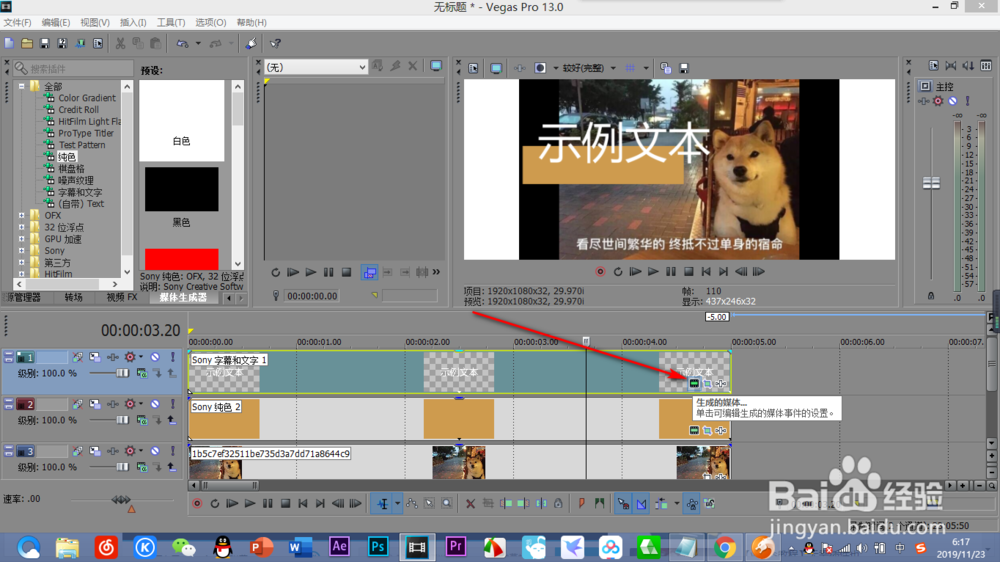Switch to the 转场 tab
Viewport: 1000px width, 562px height.
(73, 297)
